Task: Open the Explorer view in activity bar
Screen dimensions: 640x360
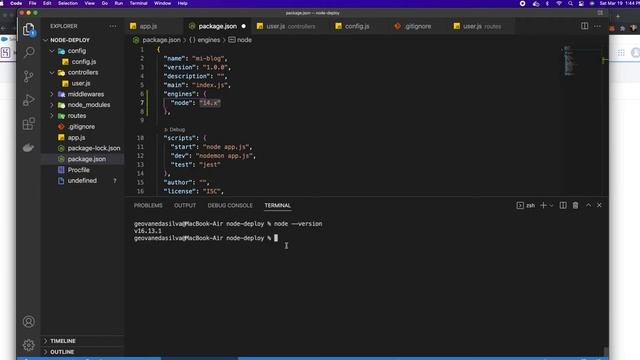Action: [29, 29]
